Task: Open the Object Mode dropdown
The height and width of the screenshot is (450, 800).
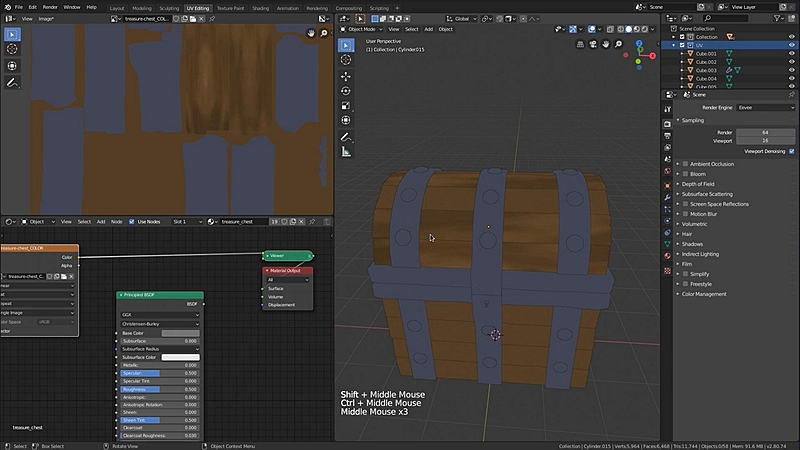Action: [x=361, y=29]
